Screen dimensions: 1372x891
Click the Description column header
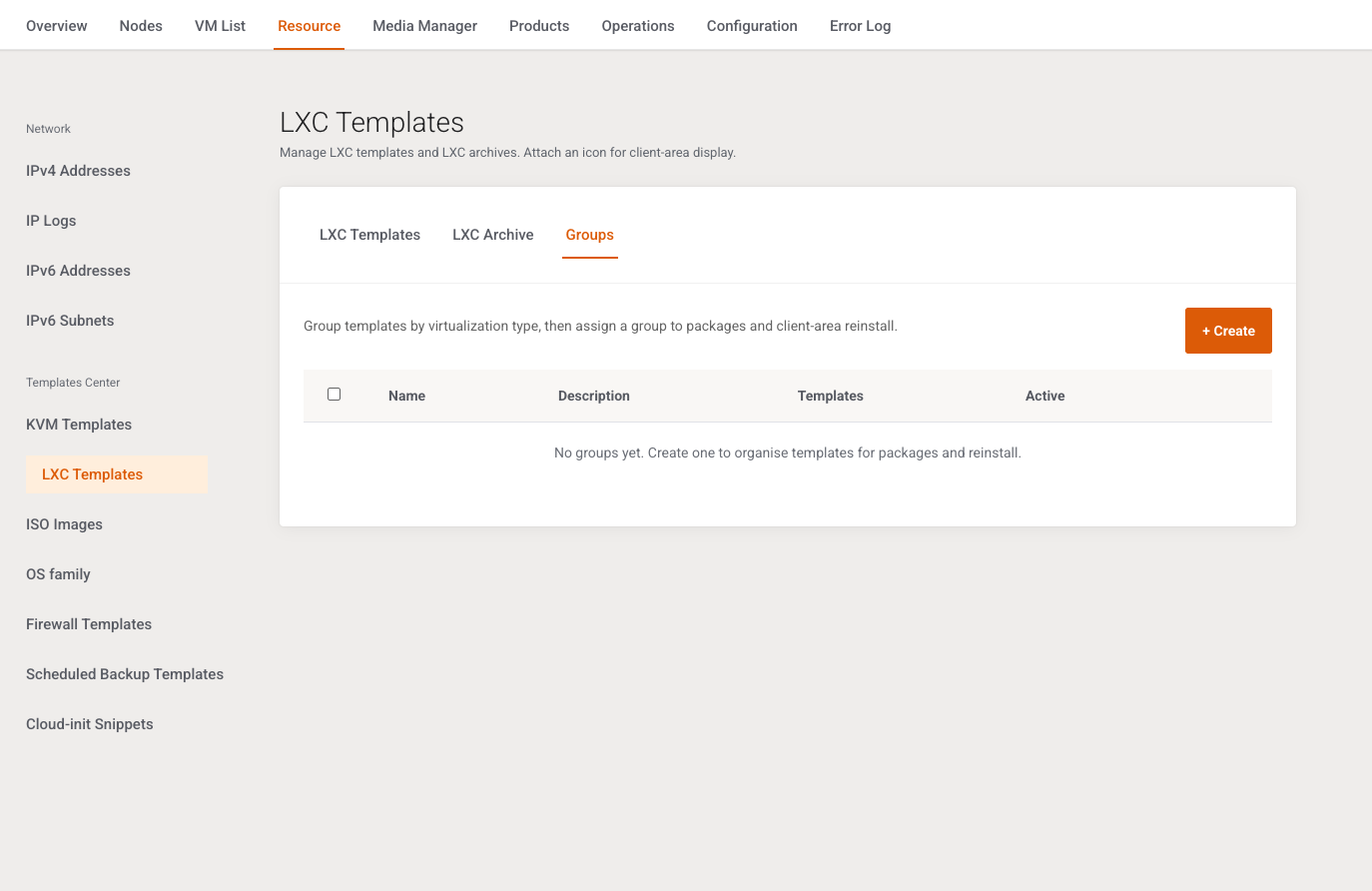594,396
